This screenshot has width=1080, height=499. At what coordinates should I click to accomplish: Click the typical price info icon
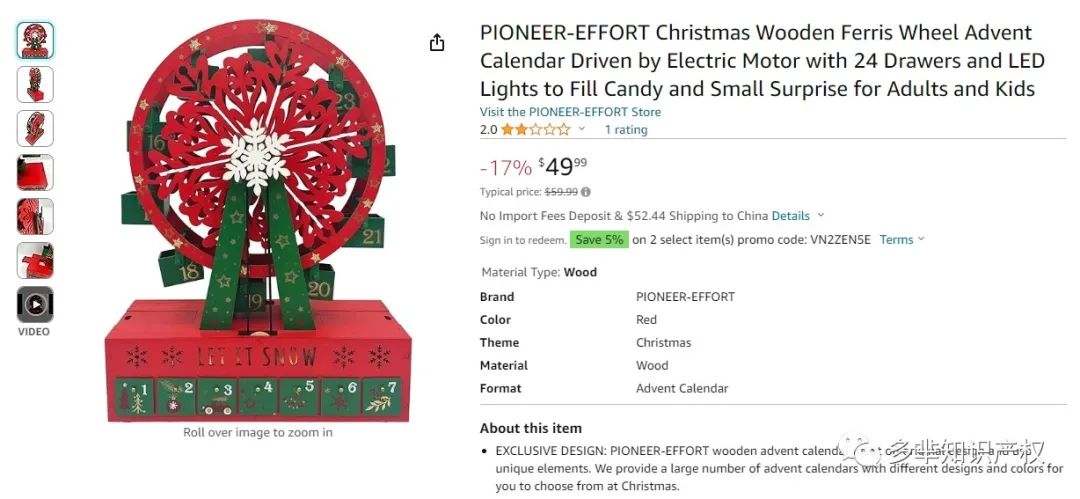(x=585, y=192)
